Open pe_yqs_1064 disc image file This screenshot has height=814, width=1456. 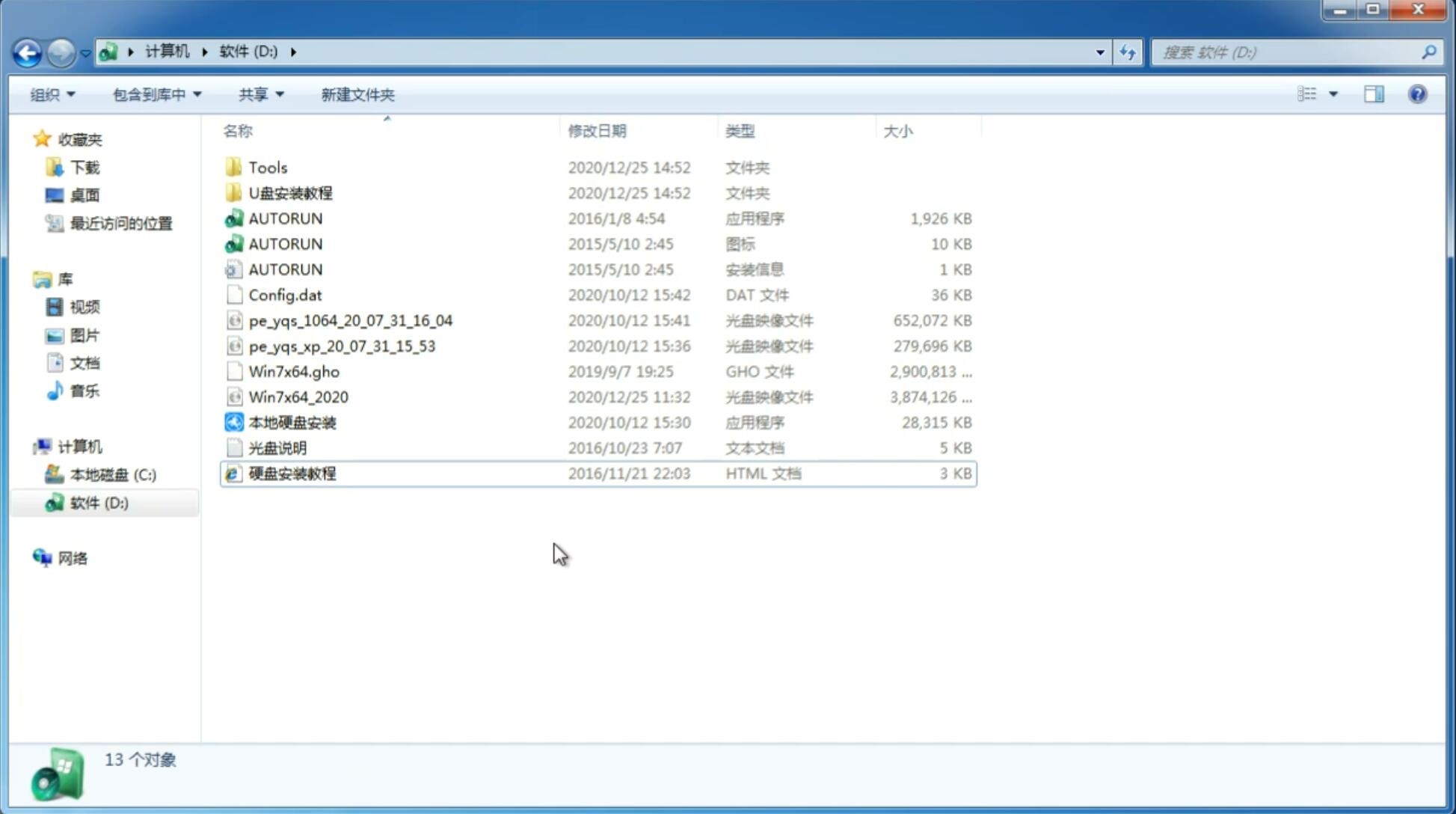click(350, 320)
